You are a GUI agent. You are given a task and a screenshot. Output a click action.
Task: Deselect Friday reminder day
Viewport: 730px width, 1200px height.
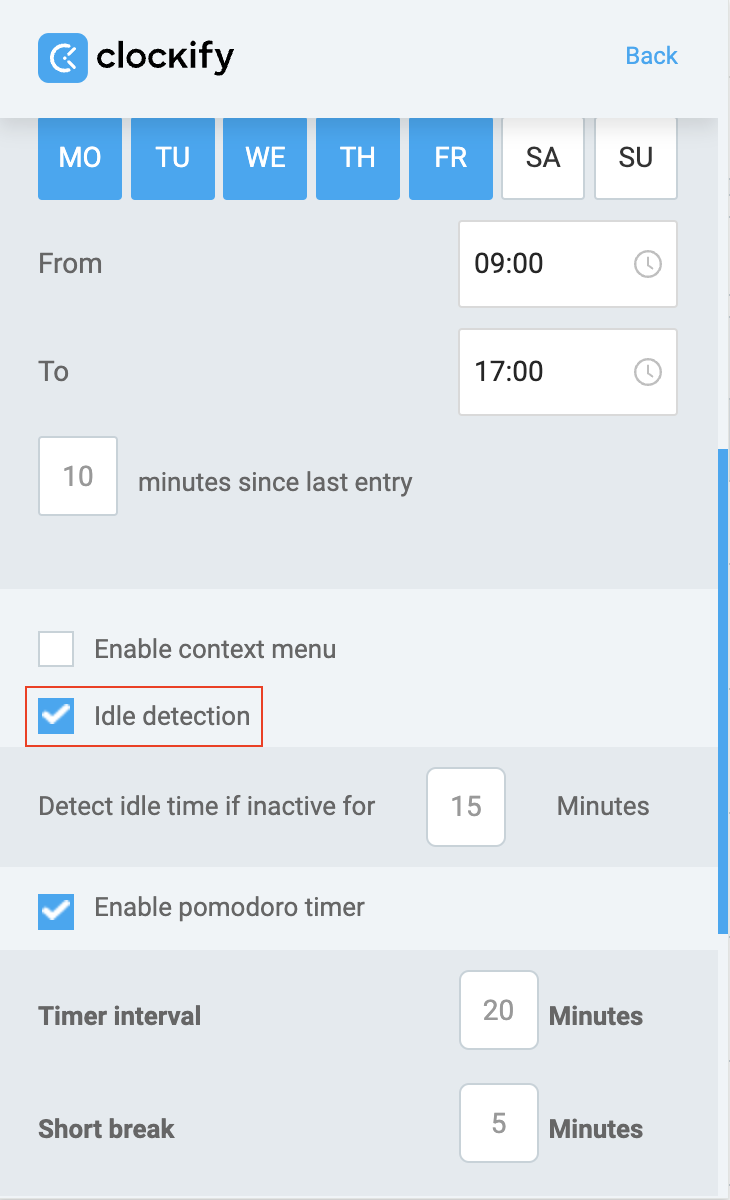451,158
